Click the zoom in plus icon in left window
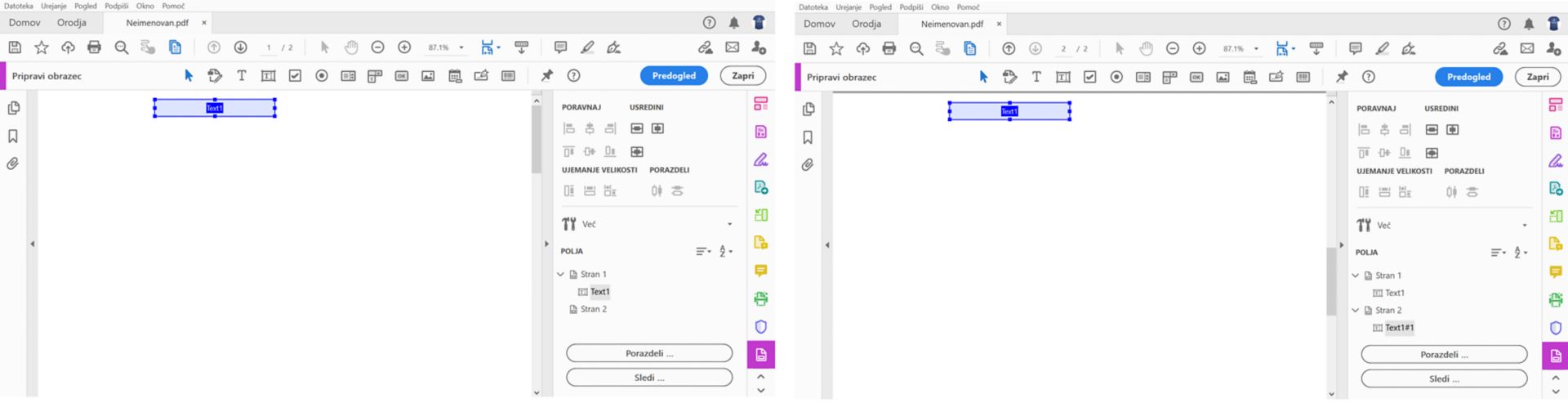This screenshot has height=403, width=1568. coord(404,47)
